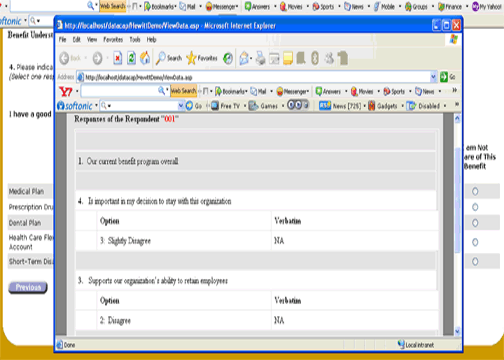
Task: Open Finance in the background Yahoo toolbar
Action: pyautogui.click(x=450, y=7)
